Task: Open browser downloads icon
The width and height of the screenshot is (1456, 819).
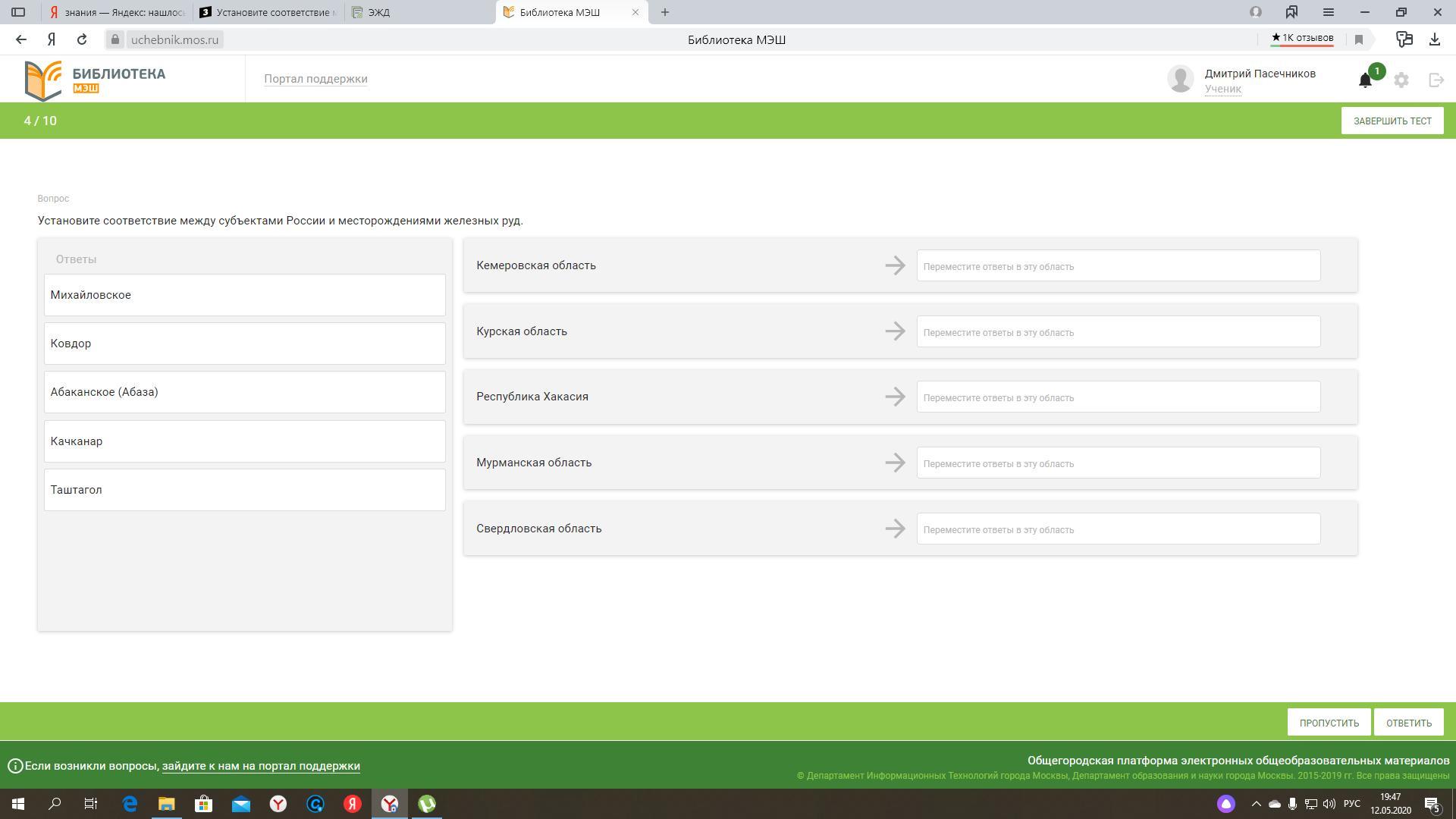Action: (x=1434, y=39)
